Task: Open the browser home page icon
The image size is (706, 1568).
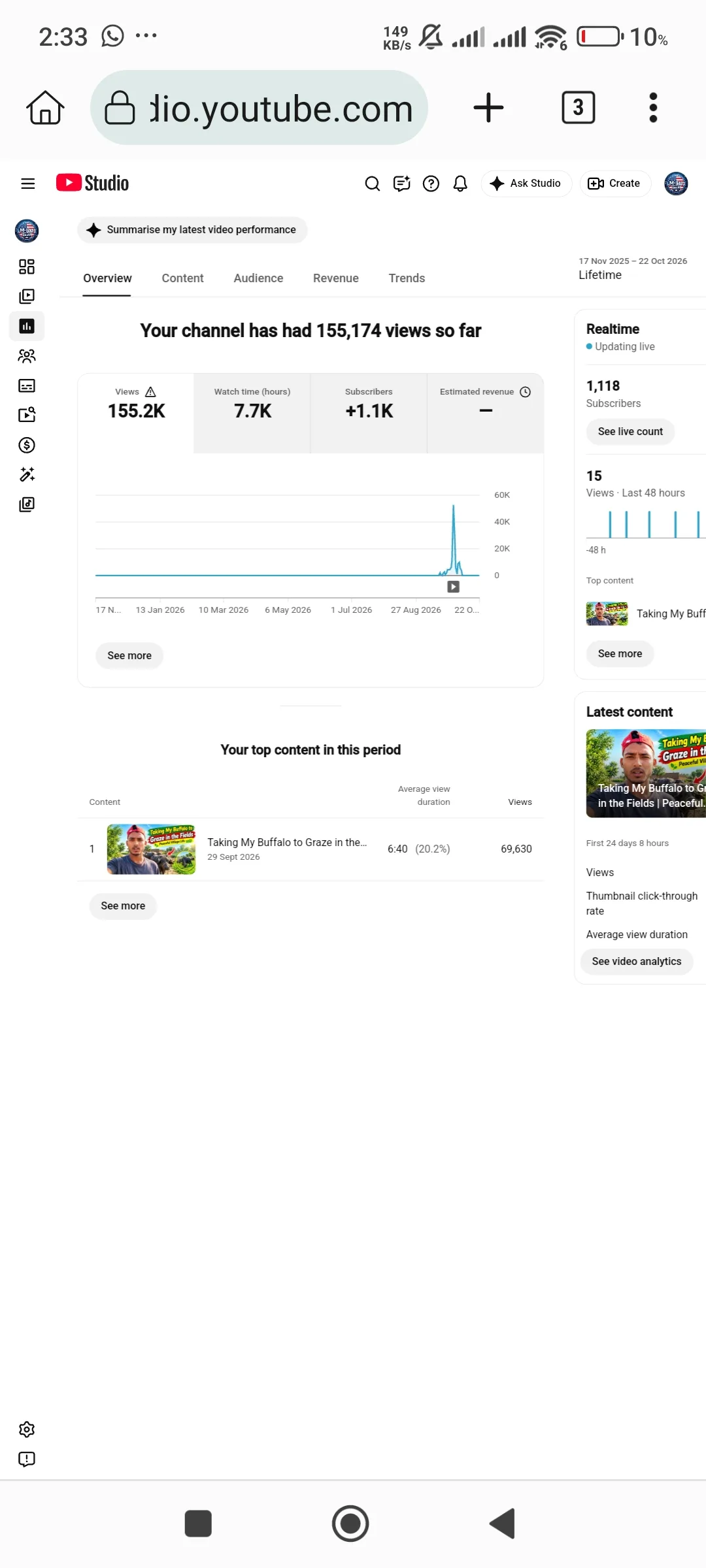Action: pyautogui.click(x=45, y=108)
